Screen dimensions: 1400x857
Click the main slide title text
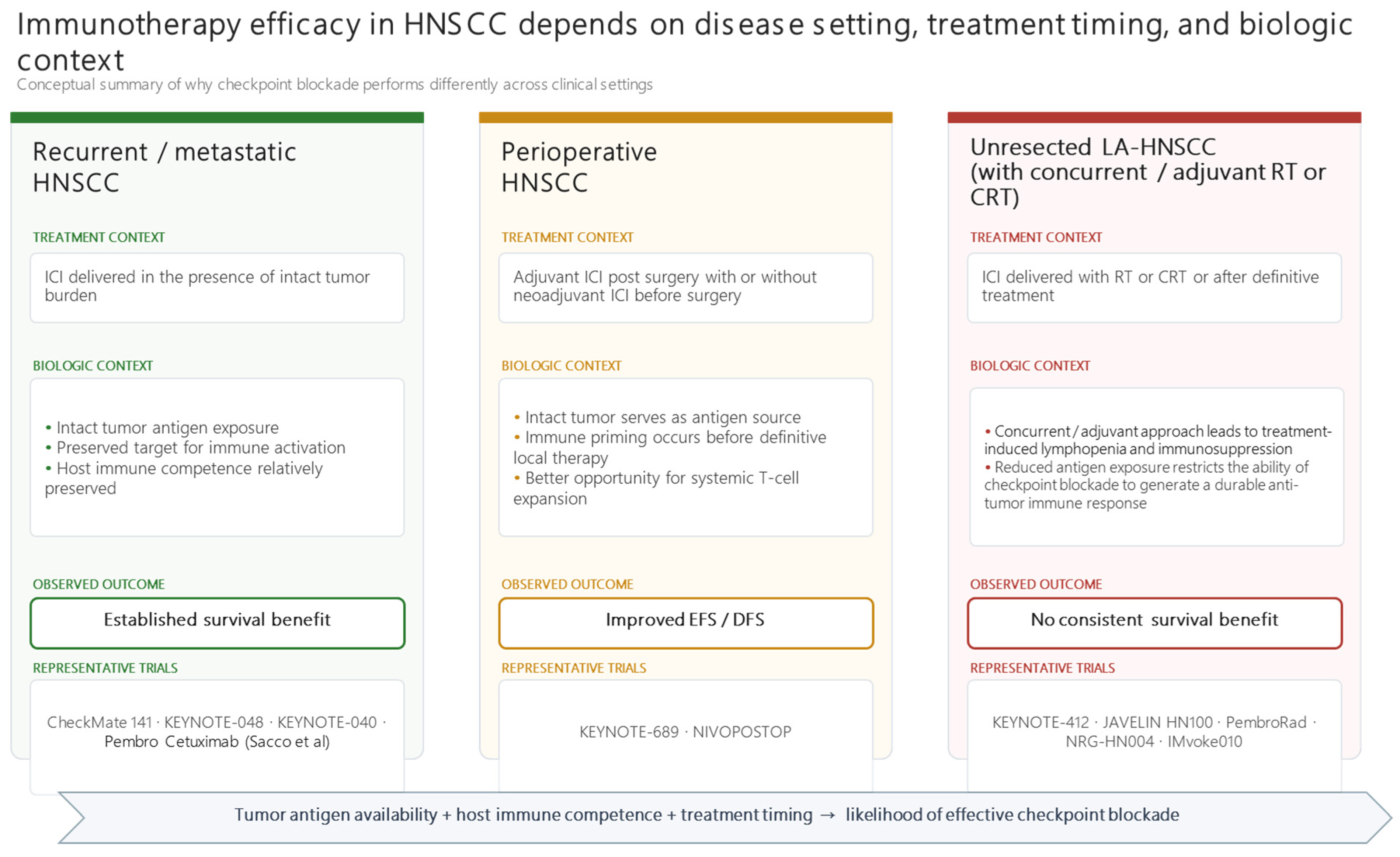pyautogui.click(x=685, y=42)
